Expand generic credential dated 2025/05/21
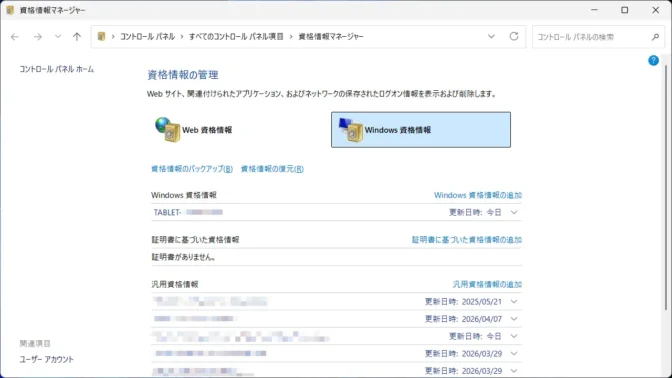This screenshot has height=378, width=672. pos(514,302)
